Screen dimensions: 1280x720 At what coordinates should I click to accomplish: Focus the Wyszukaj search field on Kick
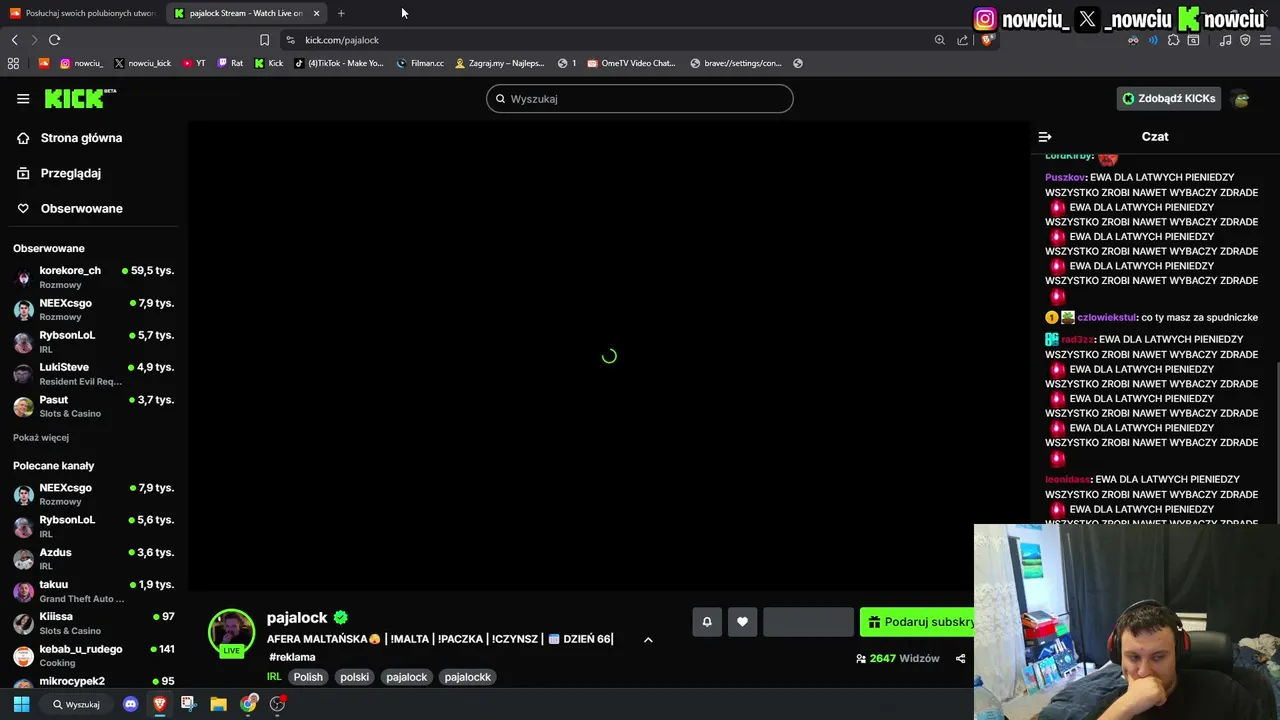tap(640, 99)
